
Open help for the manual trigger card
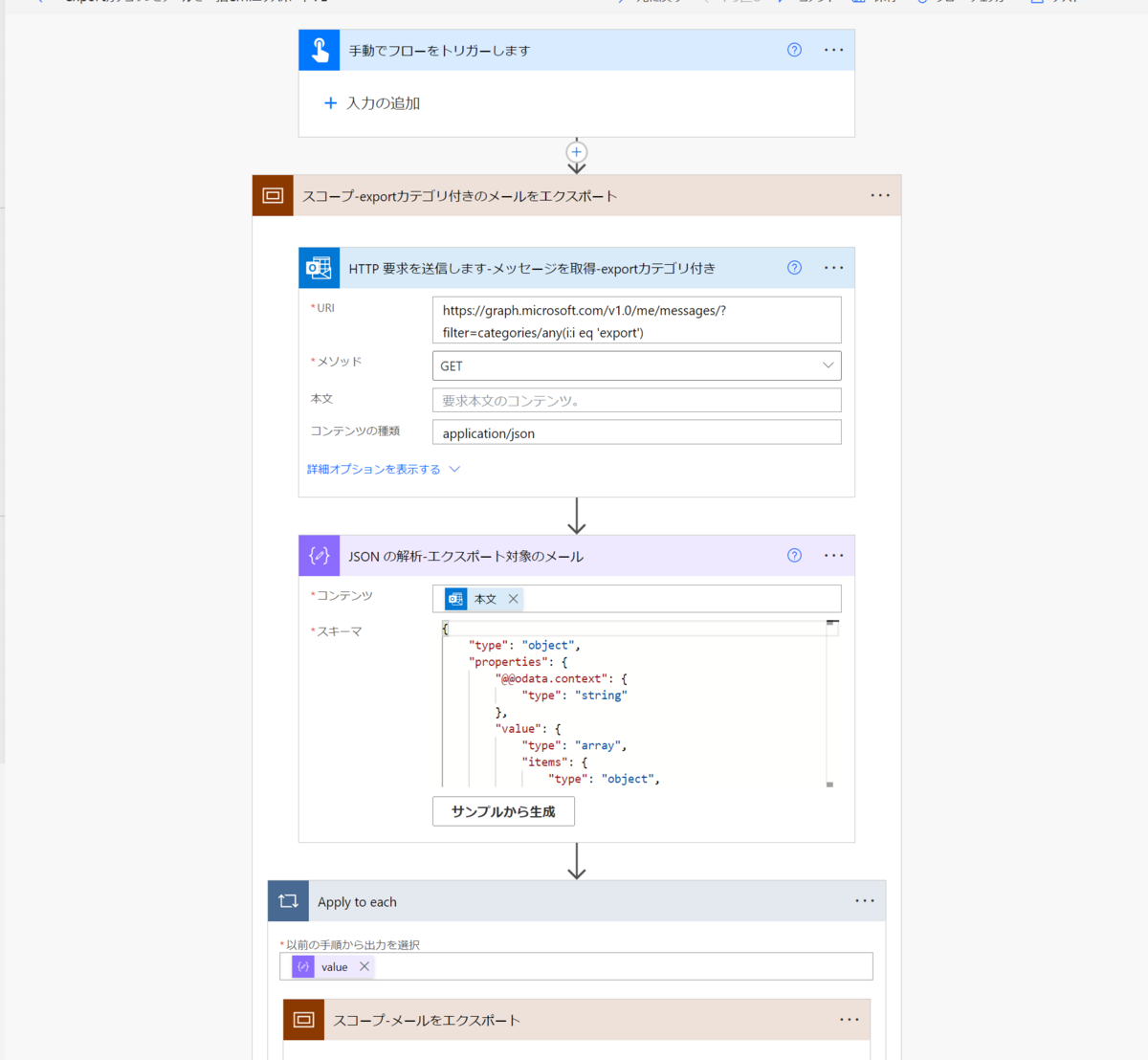tap(794, 50)
